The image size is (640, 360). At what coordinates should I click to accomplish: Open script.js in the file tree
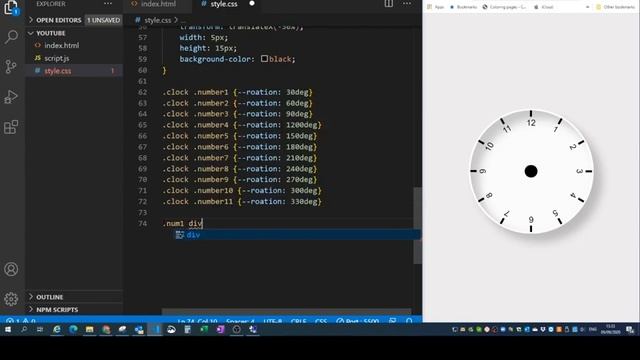coord(56,58)
